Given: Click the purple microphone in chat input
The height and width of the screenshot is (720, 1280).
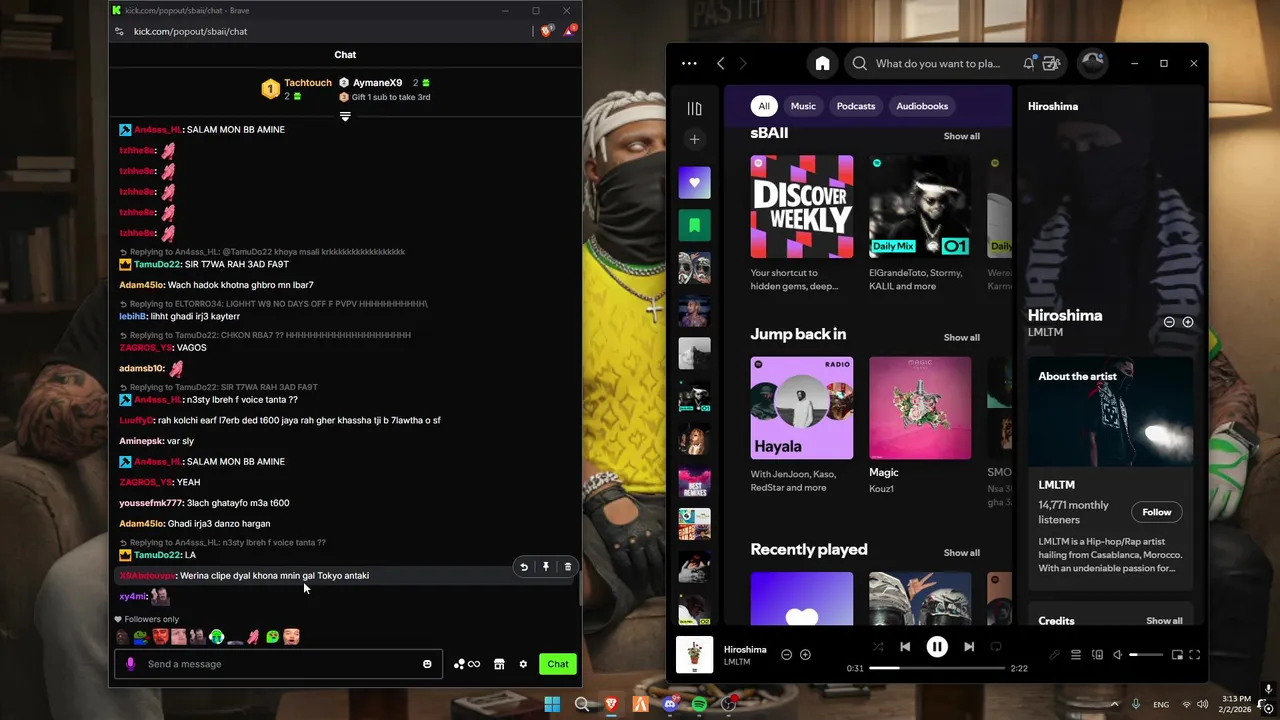Looking at the screenshot, I should tap(130, 664).
